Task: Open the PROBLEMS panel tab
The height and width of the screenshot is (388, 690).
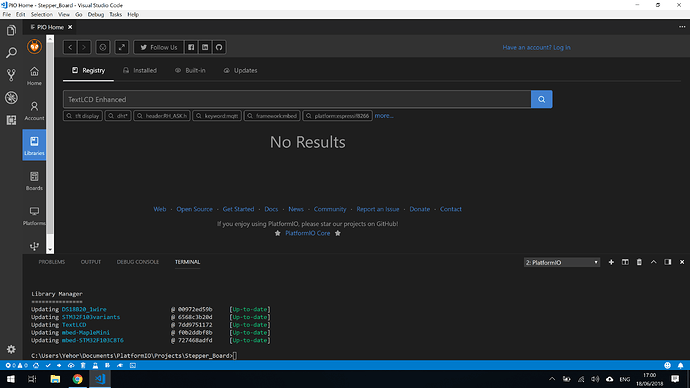Action: [x=51, y=262]
